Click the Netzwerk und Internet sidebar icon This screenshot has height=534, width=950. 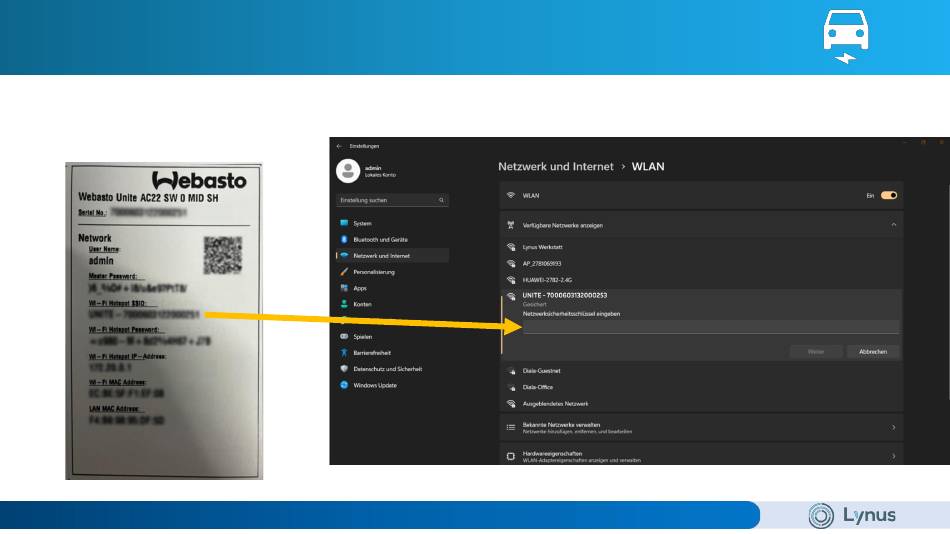(344, 256)
